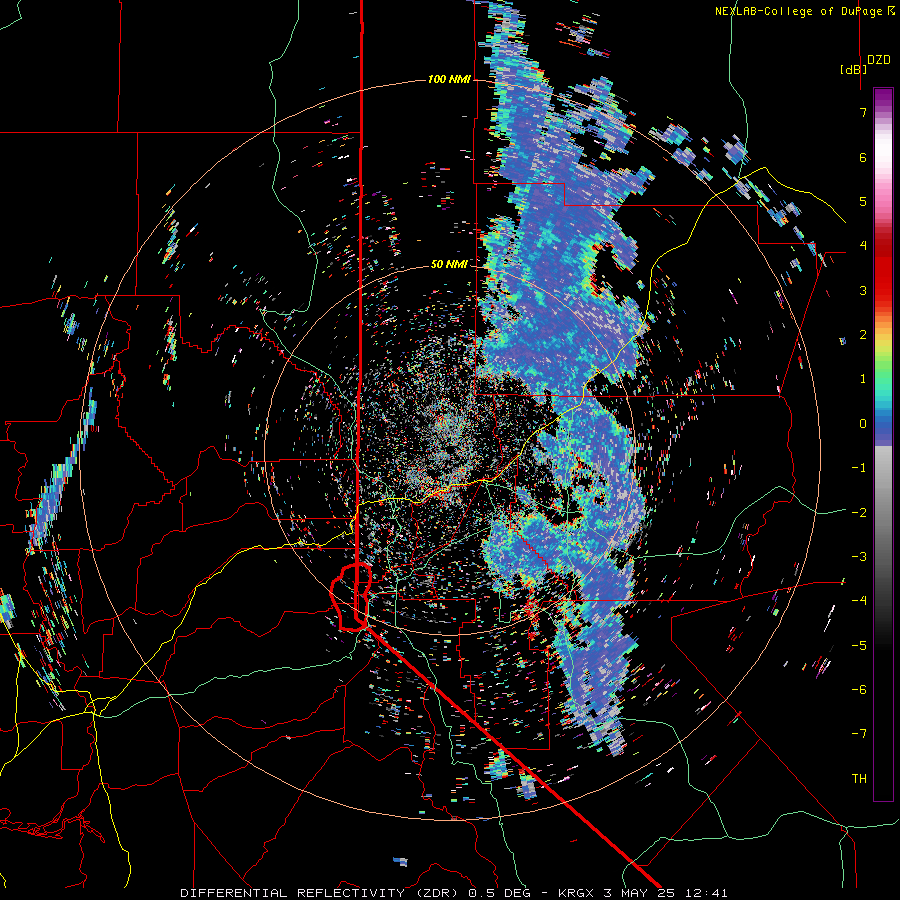This screenshot has width=900, height=900.
Task: Click the 3 value on the color scale
Action: tap(863, 290)
